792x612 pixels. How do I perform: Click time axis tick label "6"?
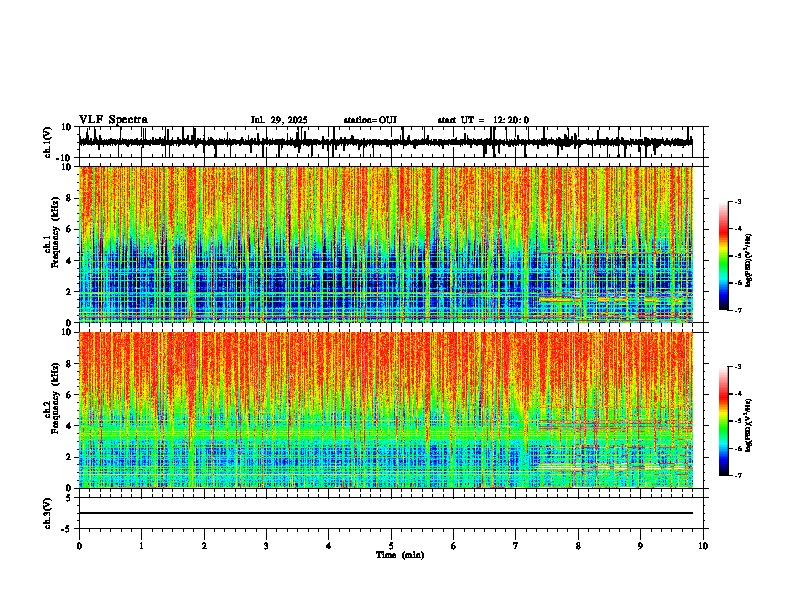point(453,546)
